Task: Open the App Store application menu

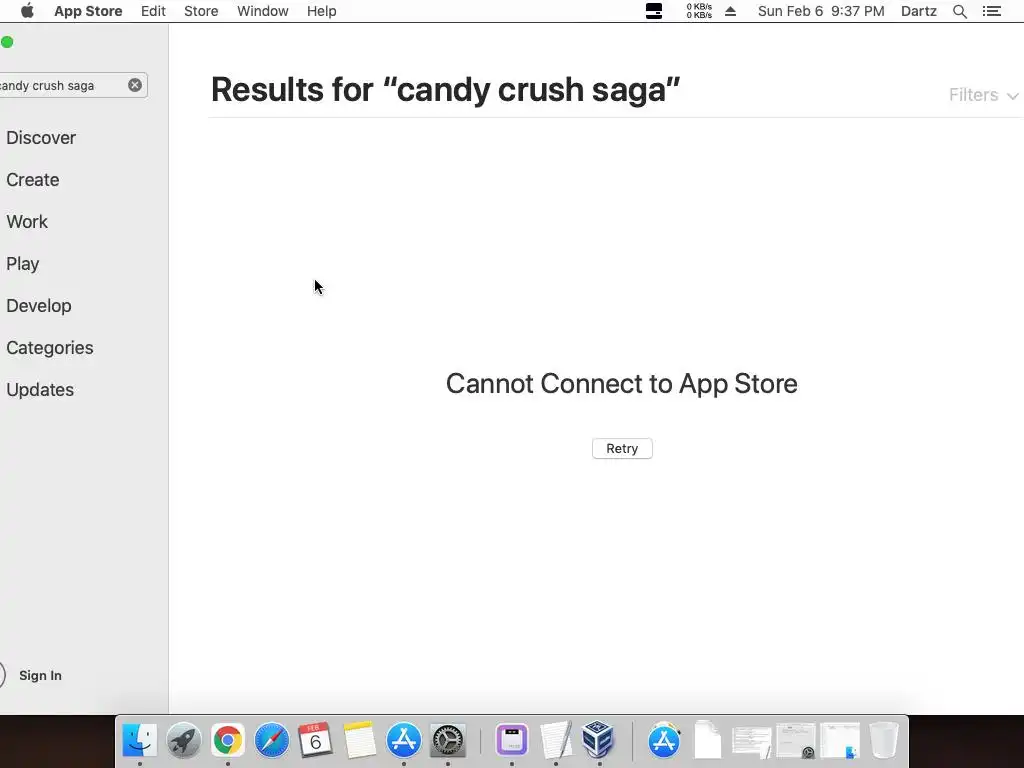Action: 88,11
